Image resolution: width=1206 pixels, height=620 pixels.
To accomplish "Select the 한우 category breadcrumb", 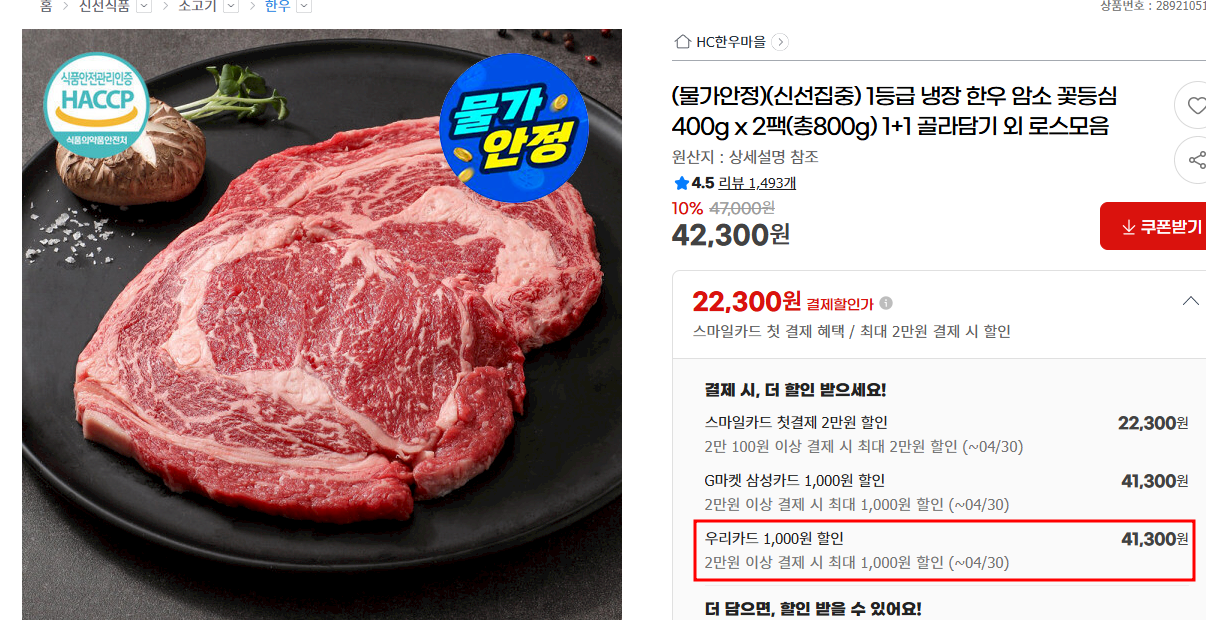I will 278,6.
